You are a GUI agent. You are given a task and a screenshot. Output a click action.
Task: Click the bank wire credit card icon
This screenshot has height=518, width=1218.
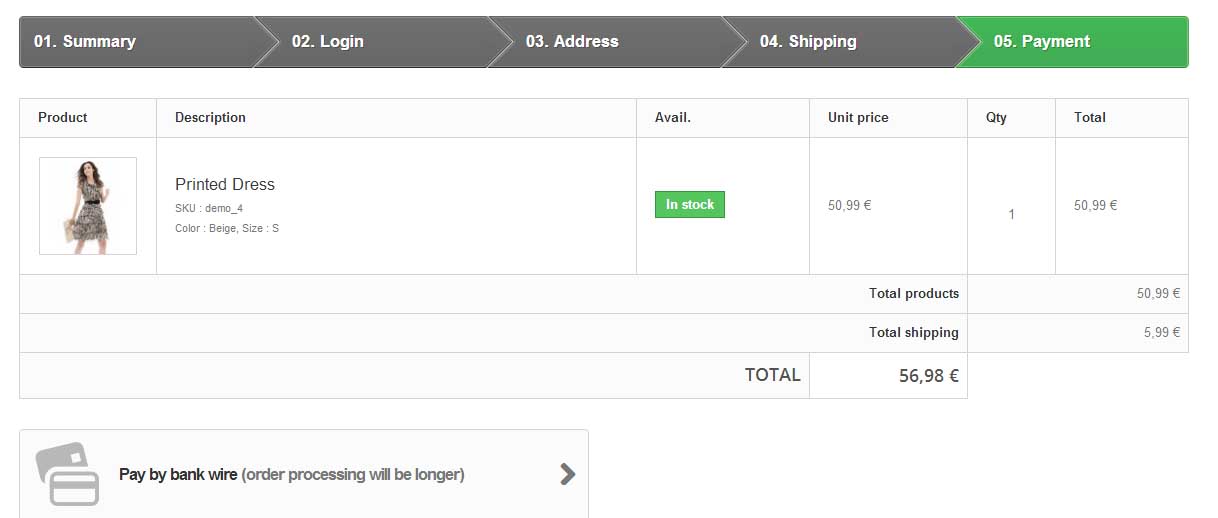[68, 473]
